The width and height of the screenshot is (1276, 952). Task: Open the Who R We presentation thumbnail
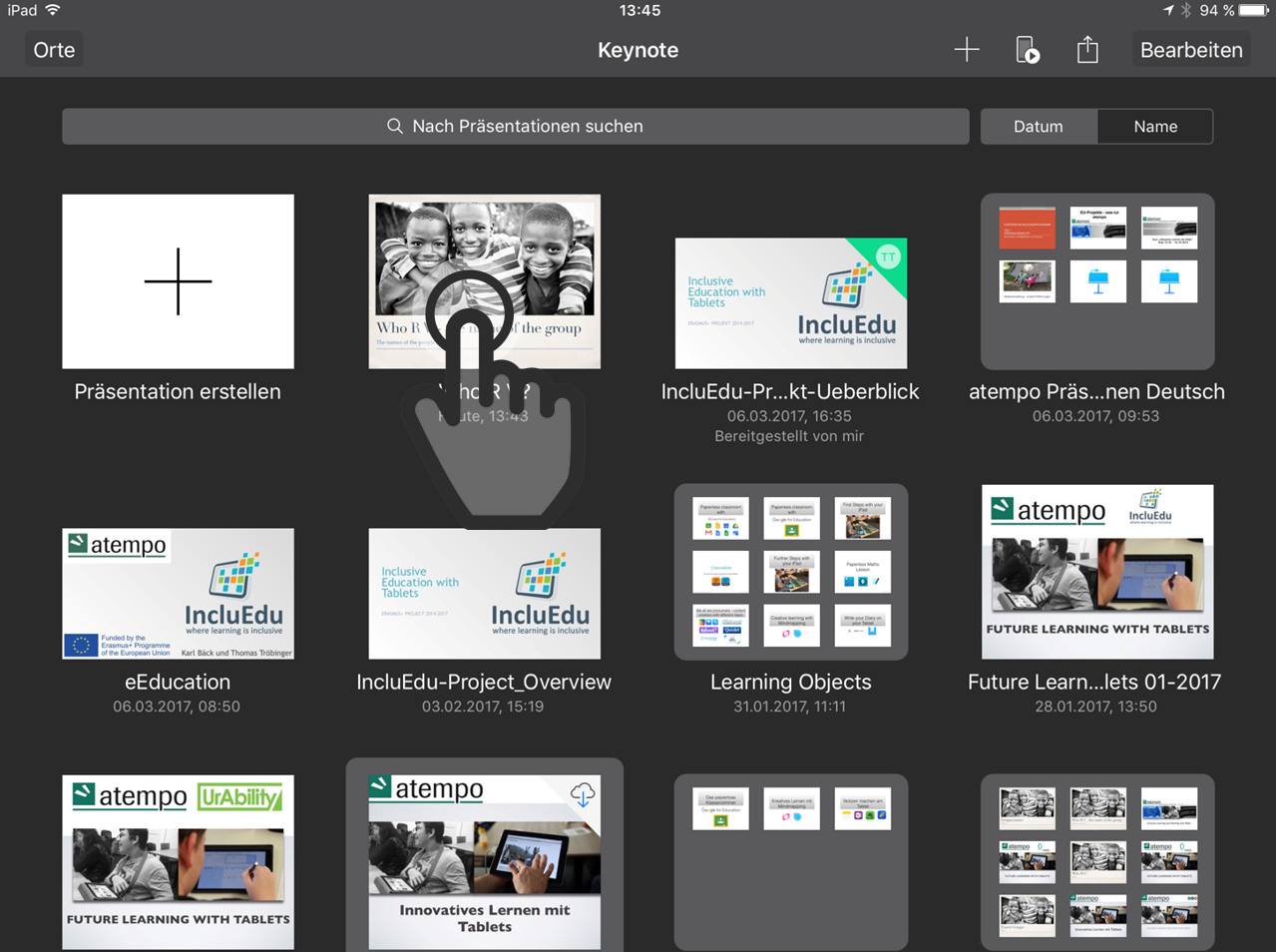point(485,281)
